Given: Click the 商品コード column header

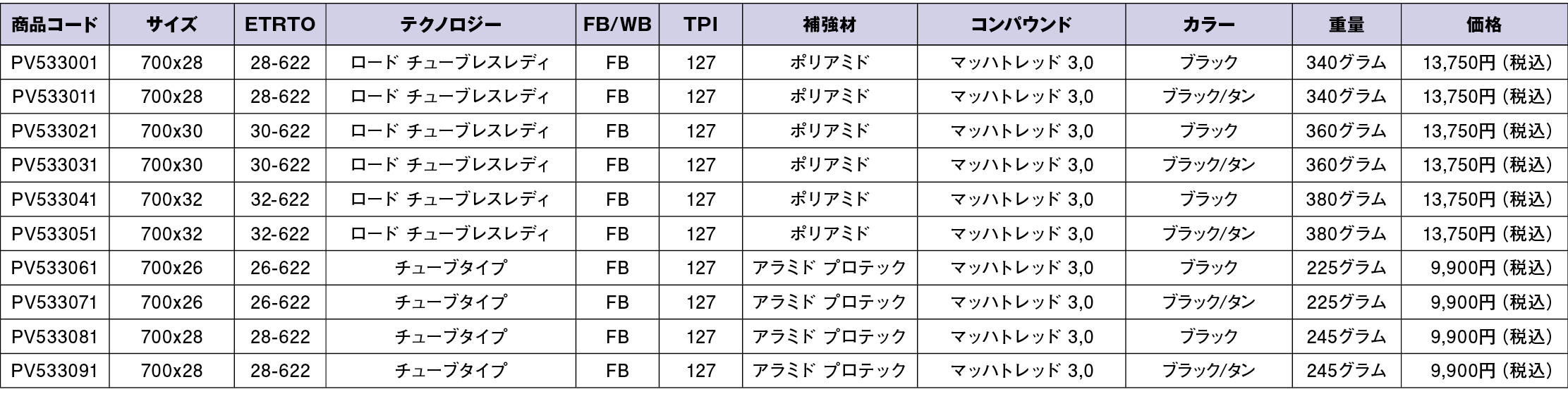Looking at the screenshot, I should [54, 25].
